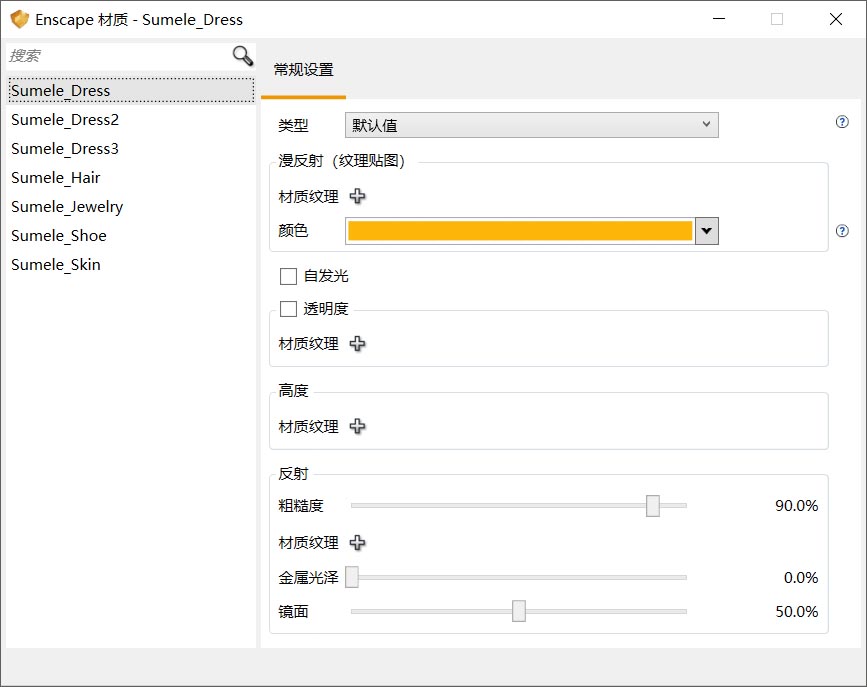
Task: Enable the 透明度 checkbox
Action: point(289,309)
